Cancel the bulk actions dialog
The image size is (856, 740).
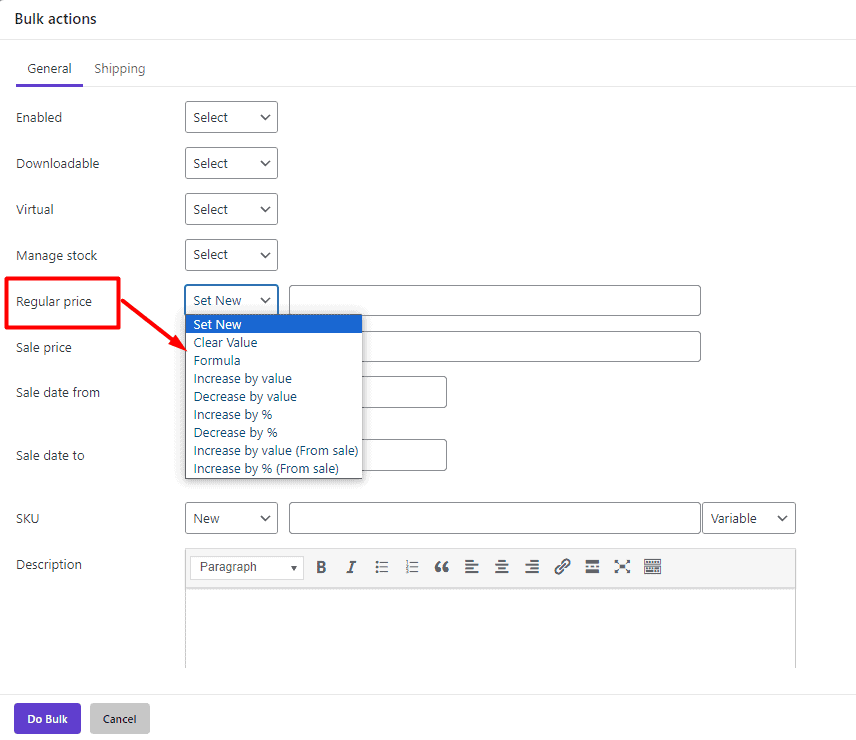[119, 718]
